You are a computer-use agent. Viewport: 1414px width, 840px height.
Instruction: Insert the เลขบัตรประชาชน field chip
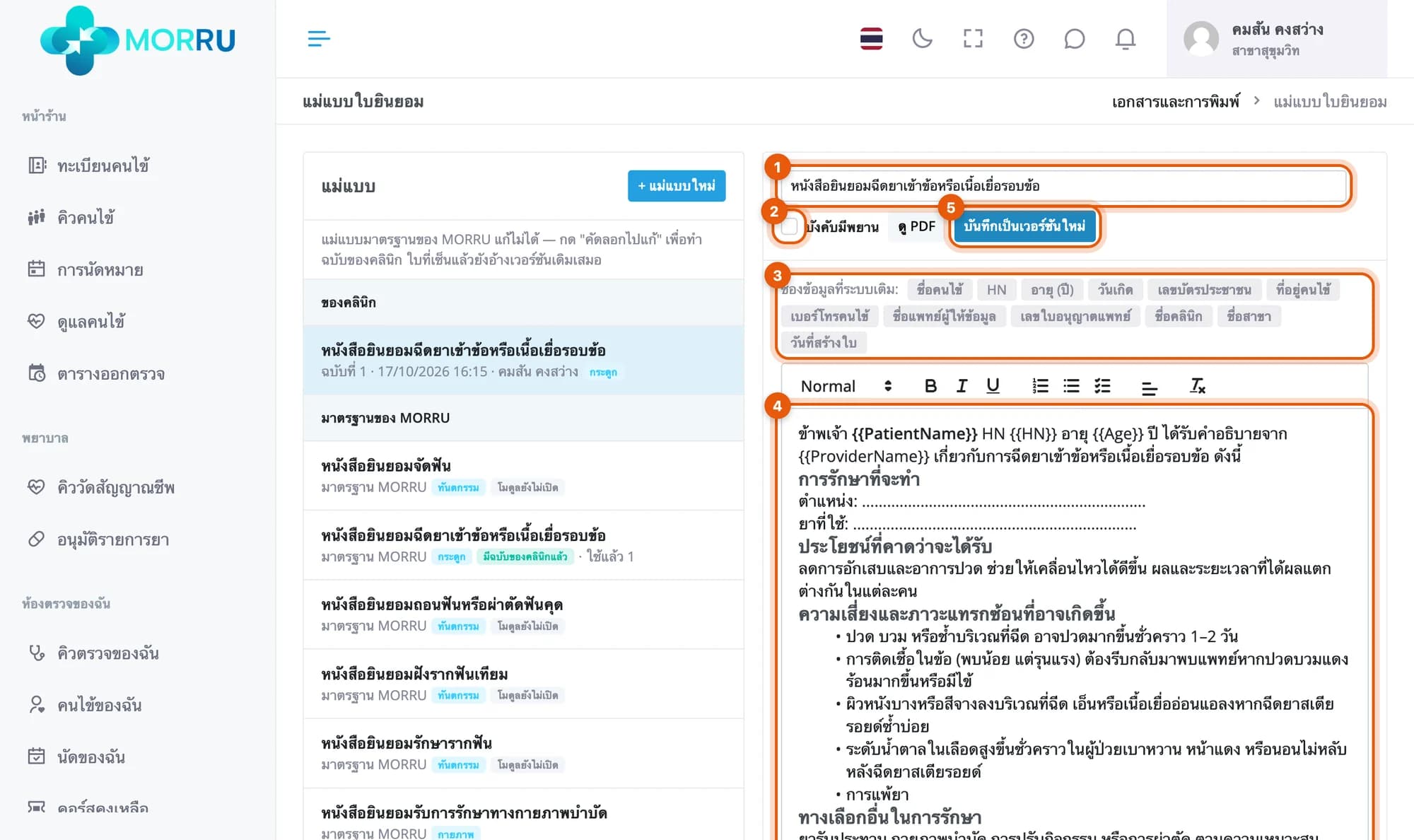coord(1204,290)
